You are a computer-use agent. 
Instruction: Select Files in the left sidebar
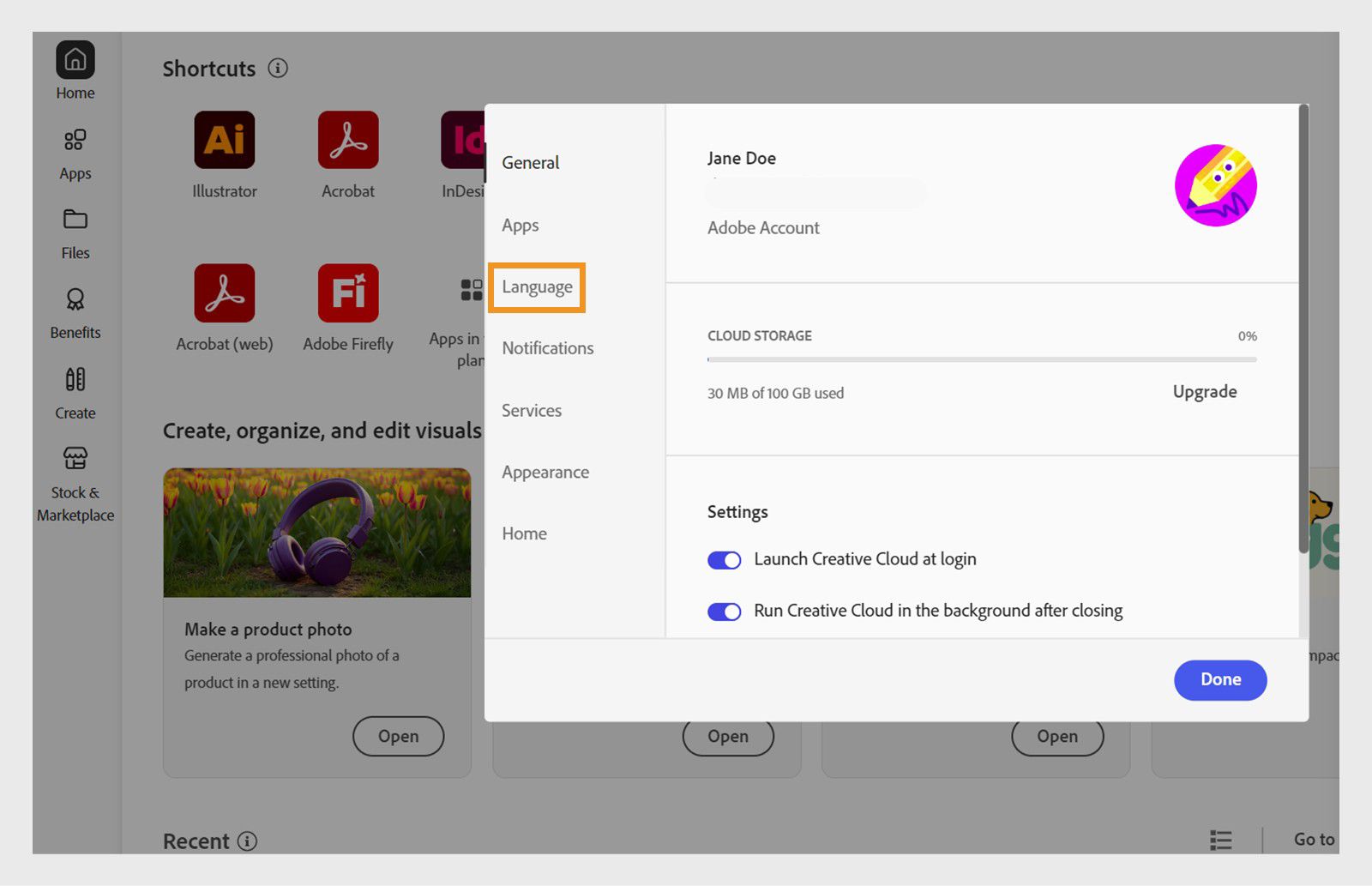(x=74, y=232)
